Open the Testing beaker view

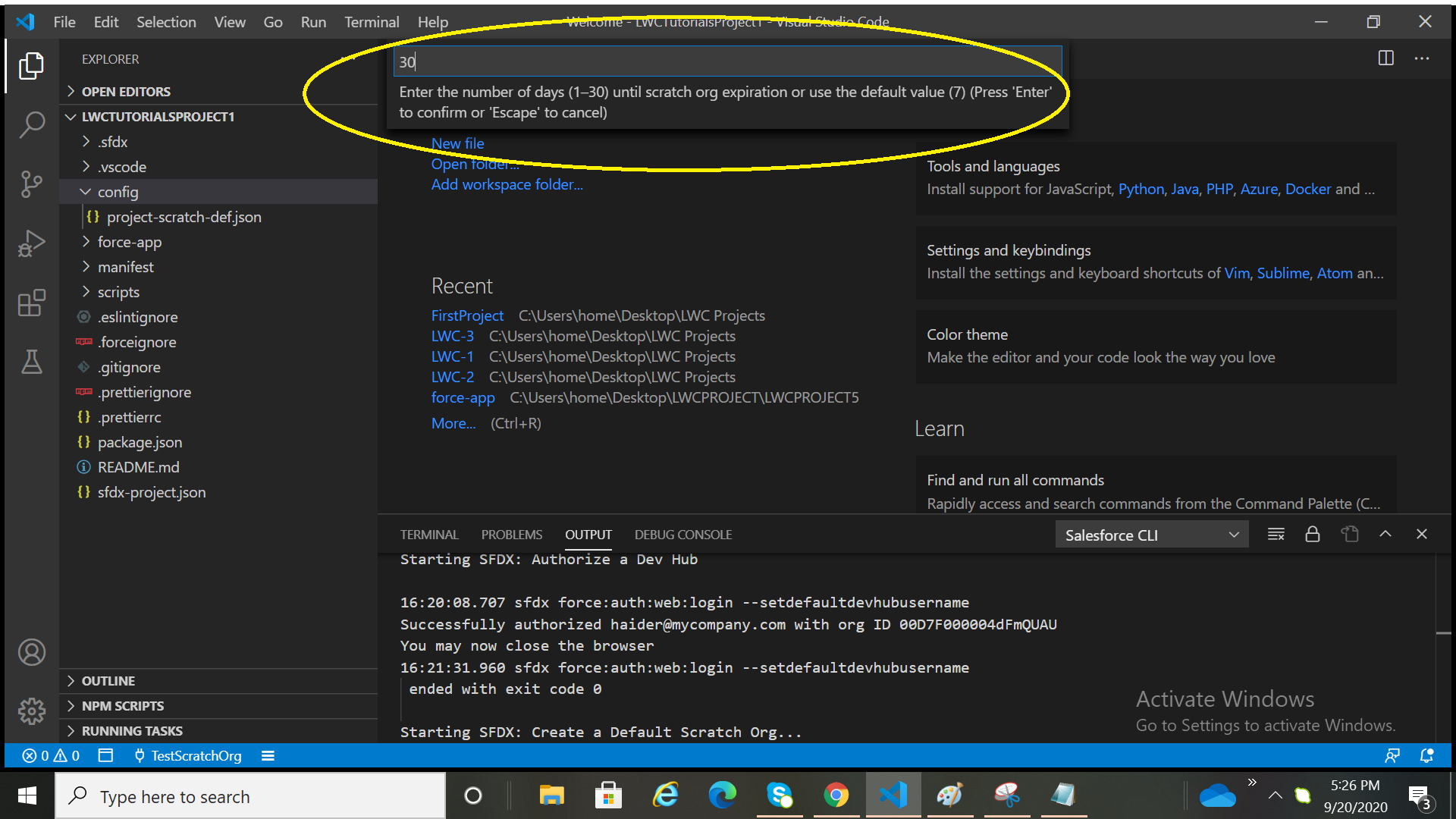click(31, 362)
